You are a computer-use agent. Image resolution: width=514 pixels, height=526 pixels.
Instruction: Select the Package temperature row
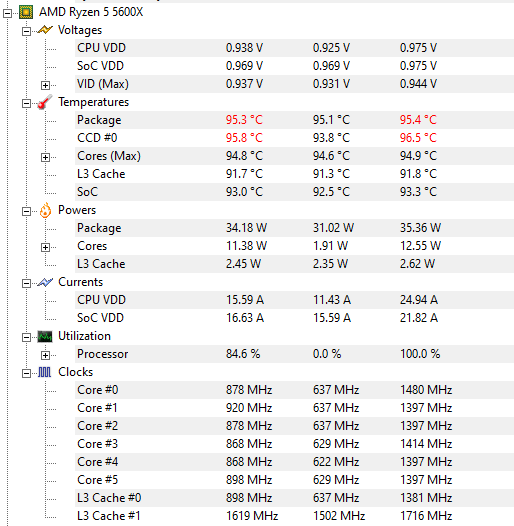[x=295, y=120]
